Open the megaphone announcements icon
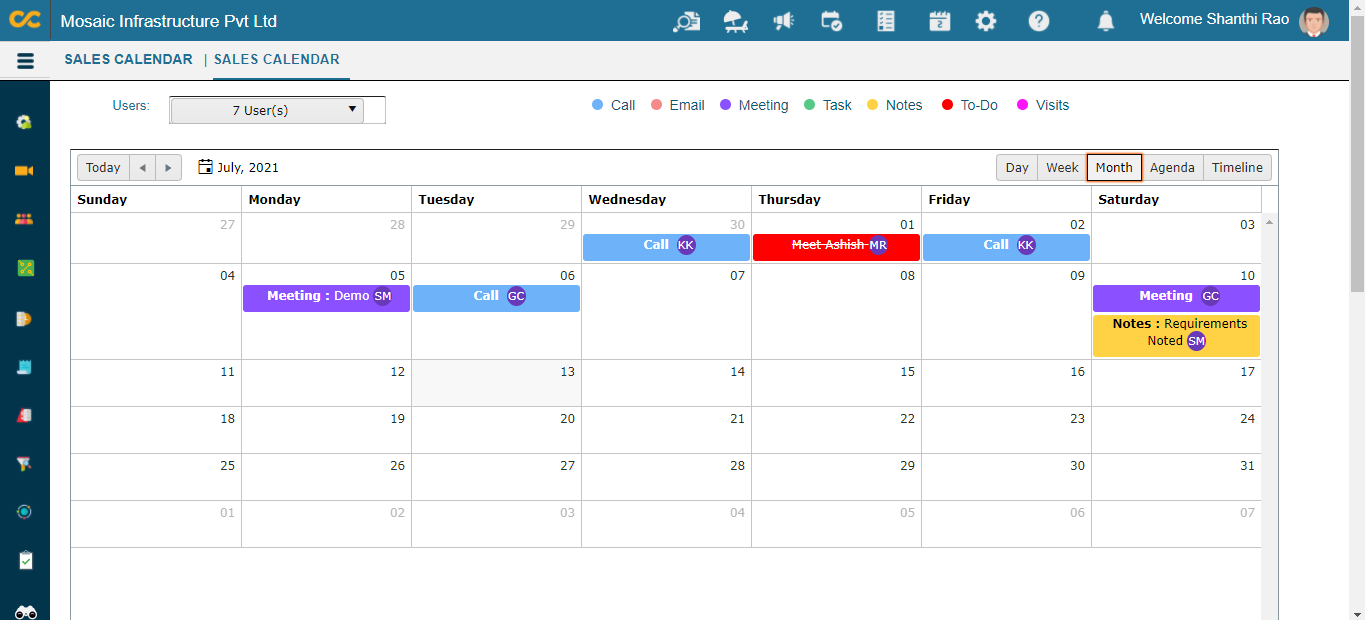Screen dimensions: 1365x620 pos(784,21)
